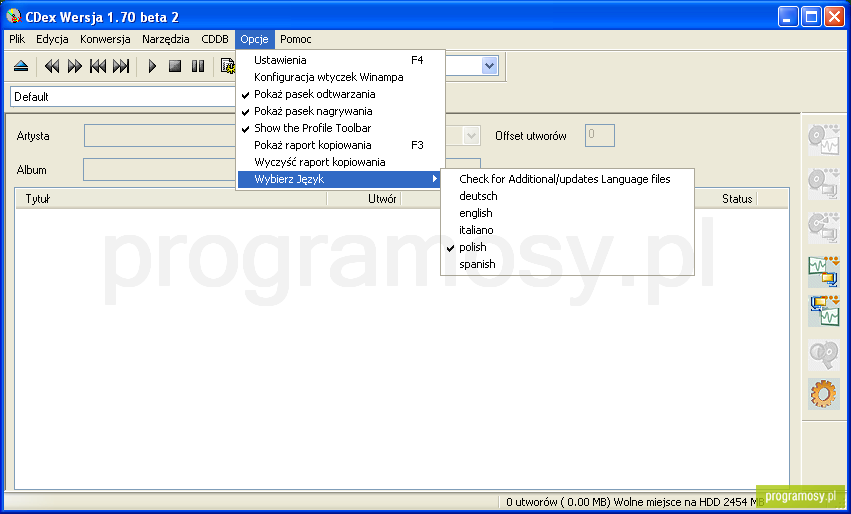Select deutsch language entry

click(x=567, y=196)
